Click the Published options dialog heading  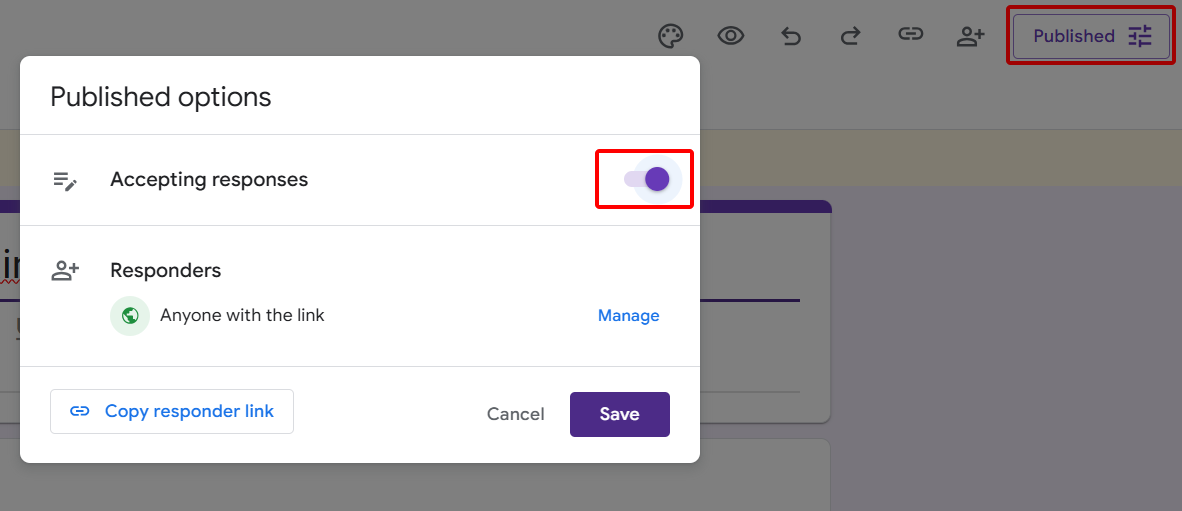coord(161,97)
